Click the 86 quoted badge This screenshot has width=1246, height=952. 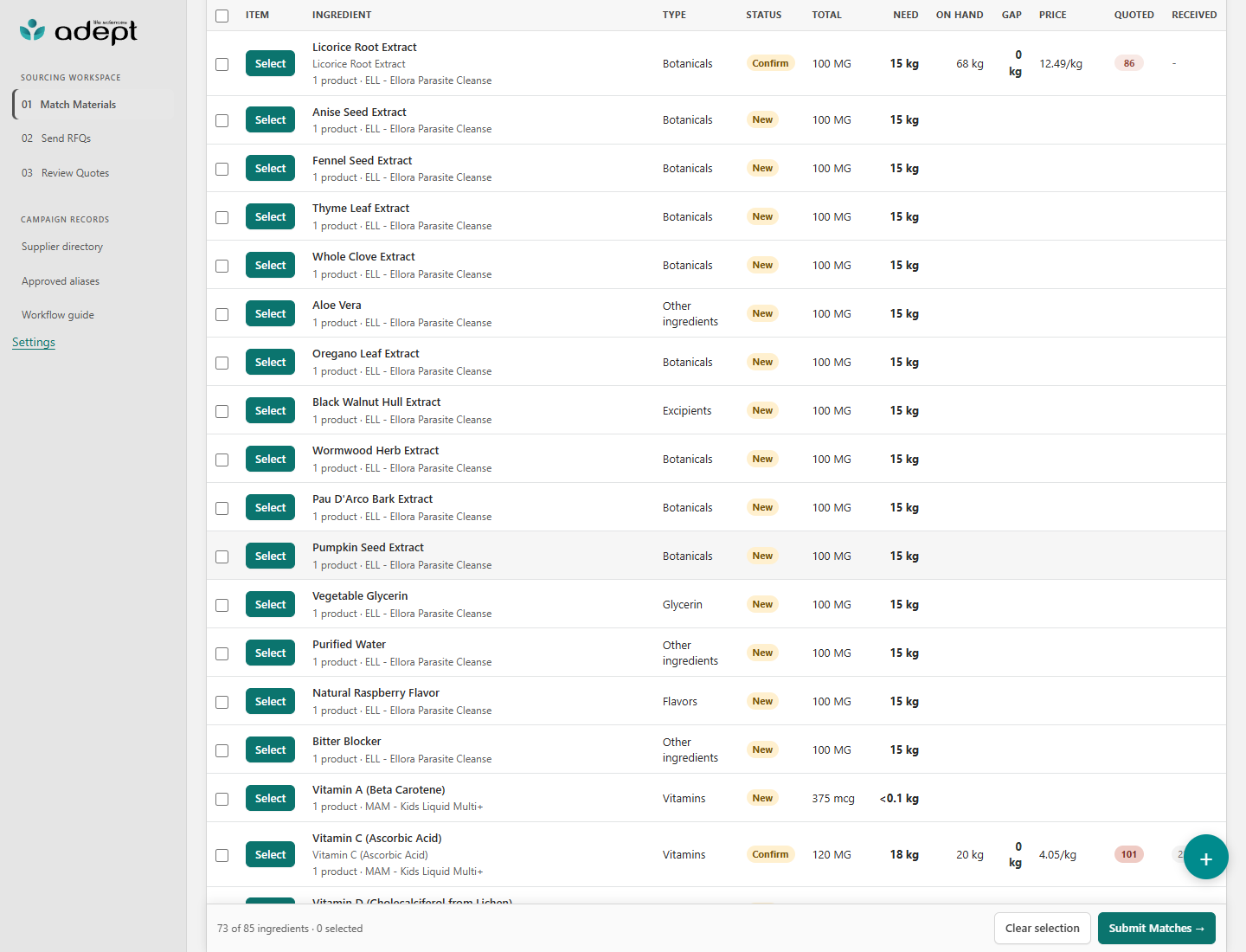[1129, 63]
